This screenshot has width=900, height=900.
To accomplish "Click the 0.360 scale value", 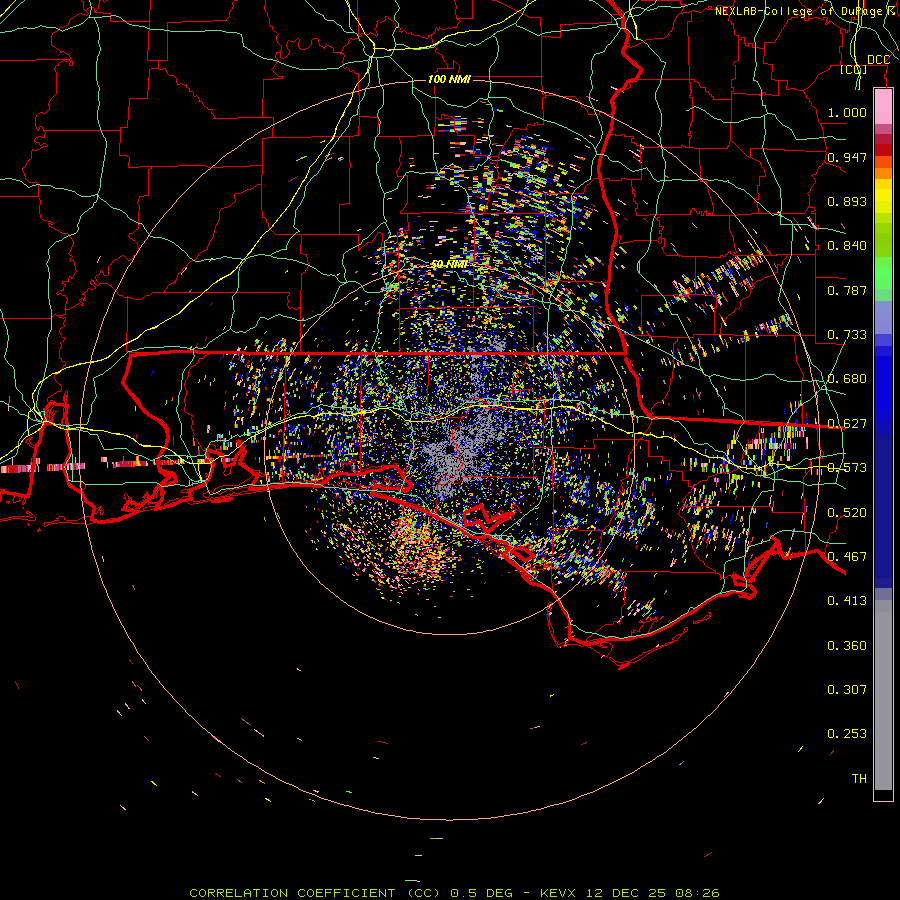I will tap(847, 646).
